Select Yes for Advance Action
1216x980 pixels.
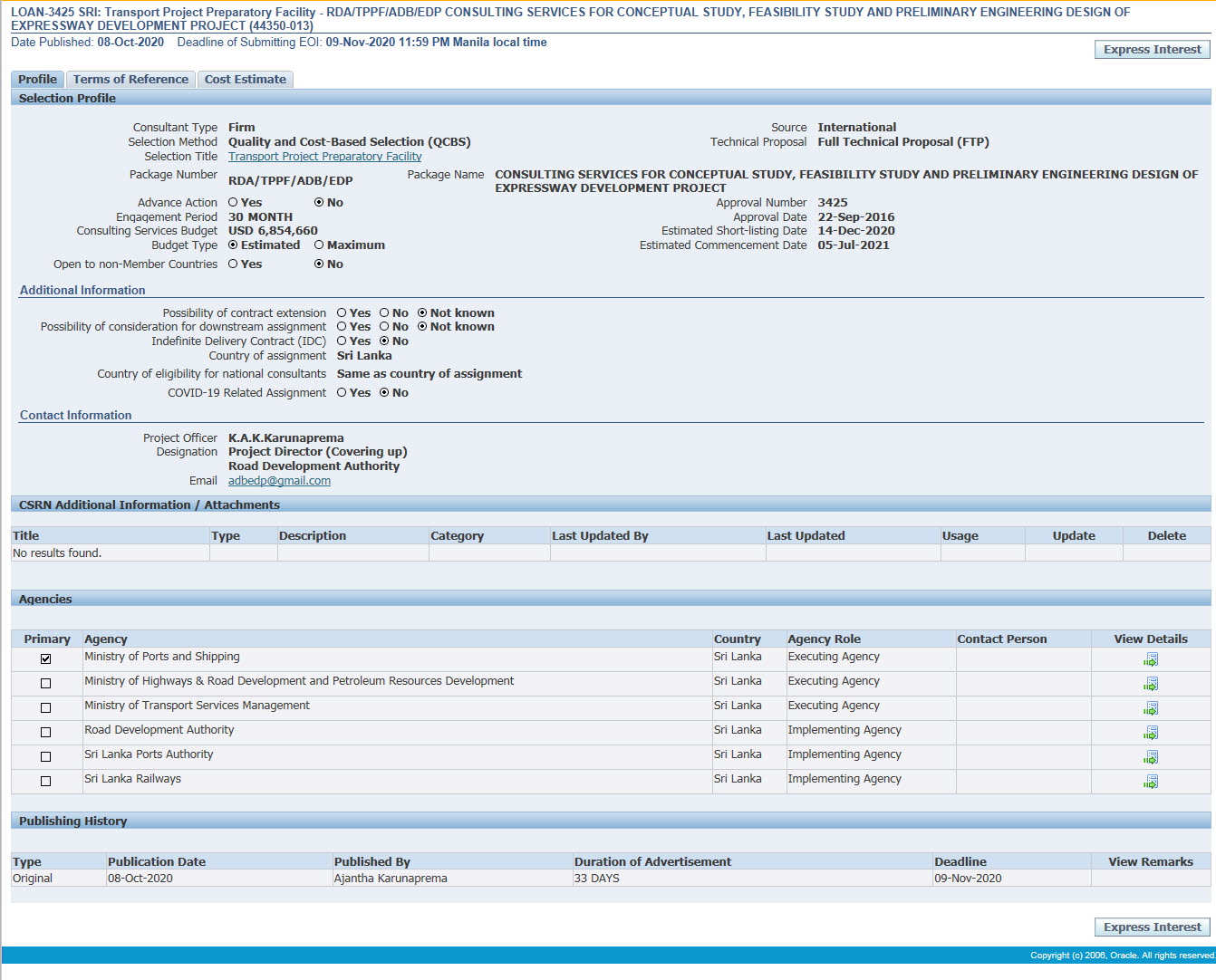(234, 203)
